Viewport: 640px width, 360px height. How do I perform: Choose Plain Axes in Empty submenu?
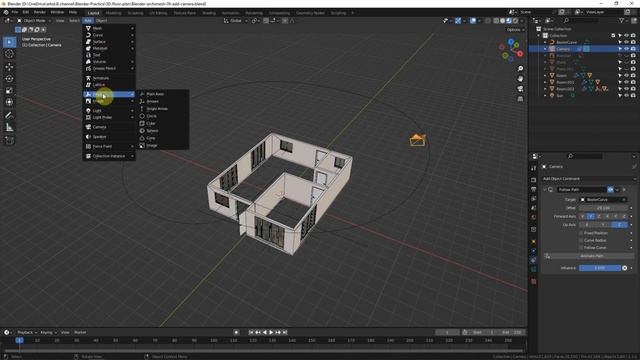point(162,94)
